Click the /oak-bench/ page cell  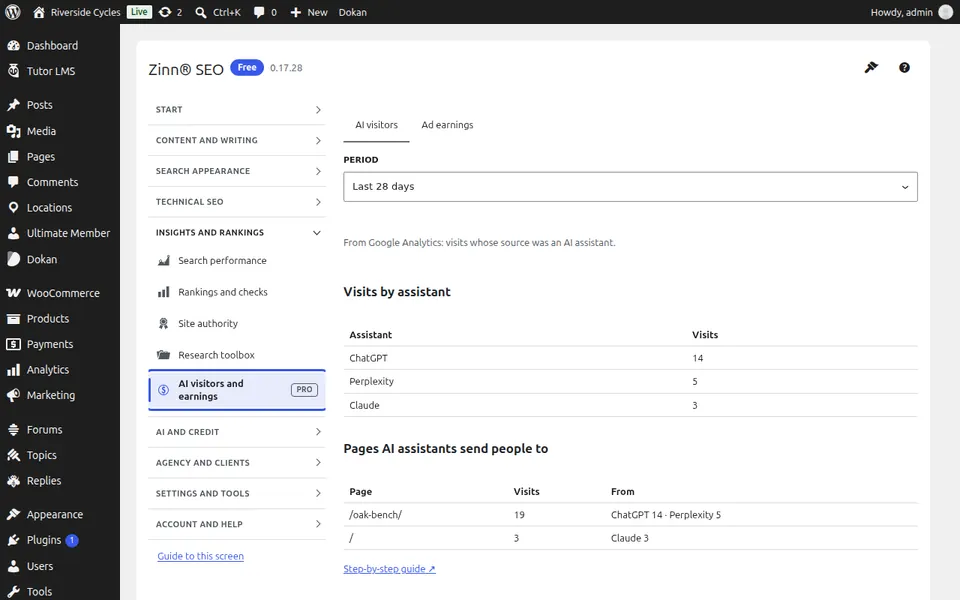375,515
